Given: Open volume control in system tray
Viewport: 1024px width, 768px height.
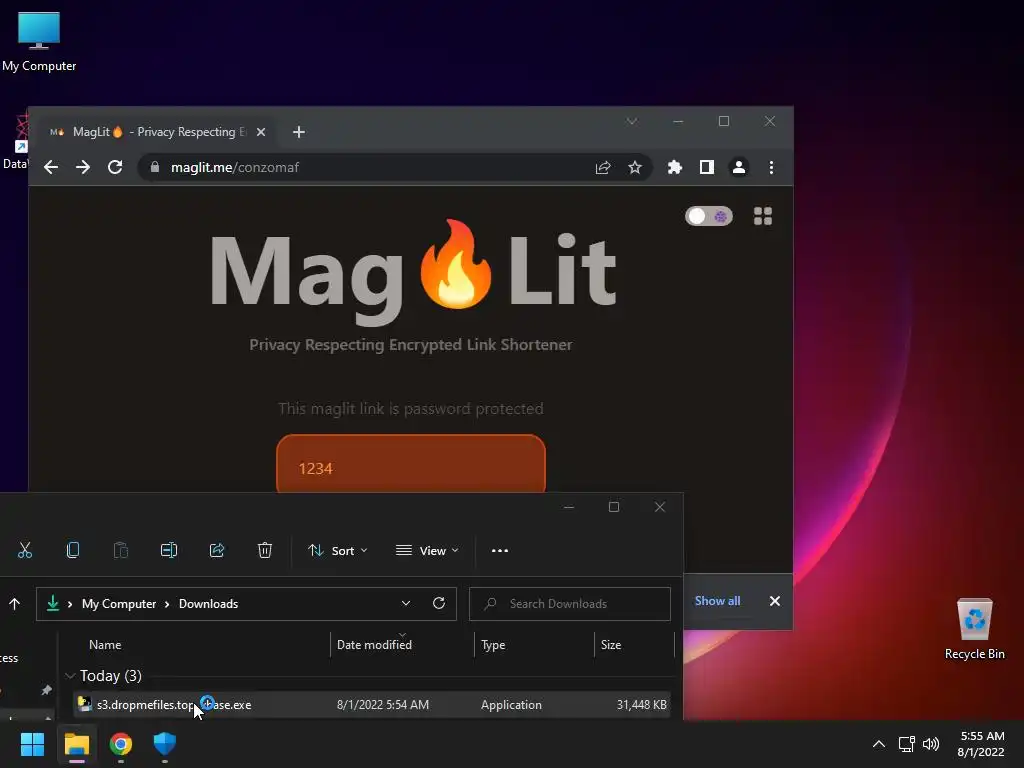Looking at the screenshot, I should [931, 744].
